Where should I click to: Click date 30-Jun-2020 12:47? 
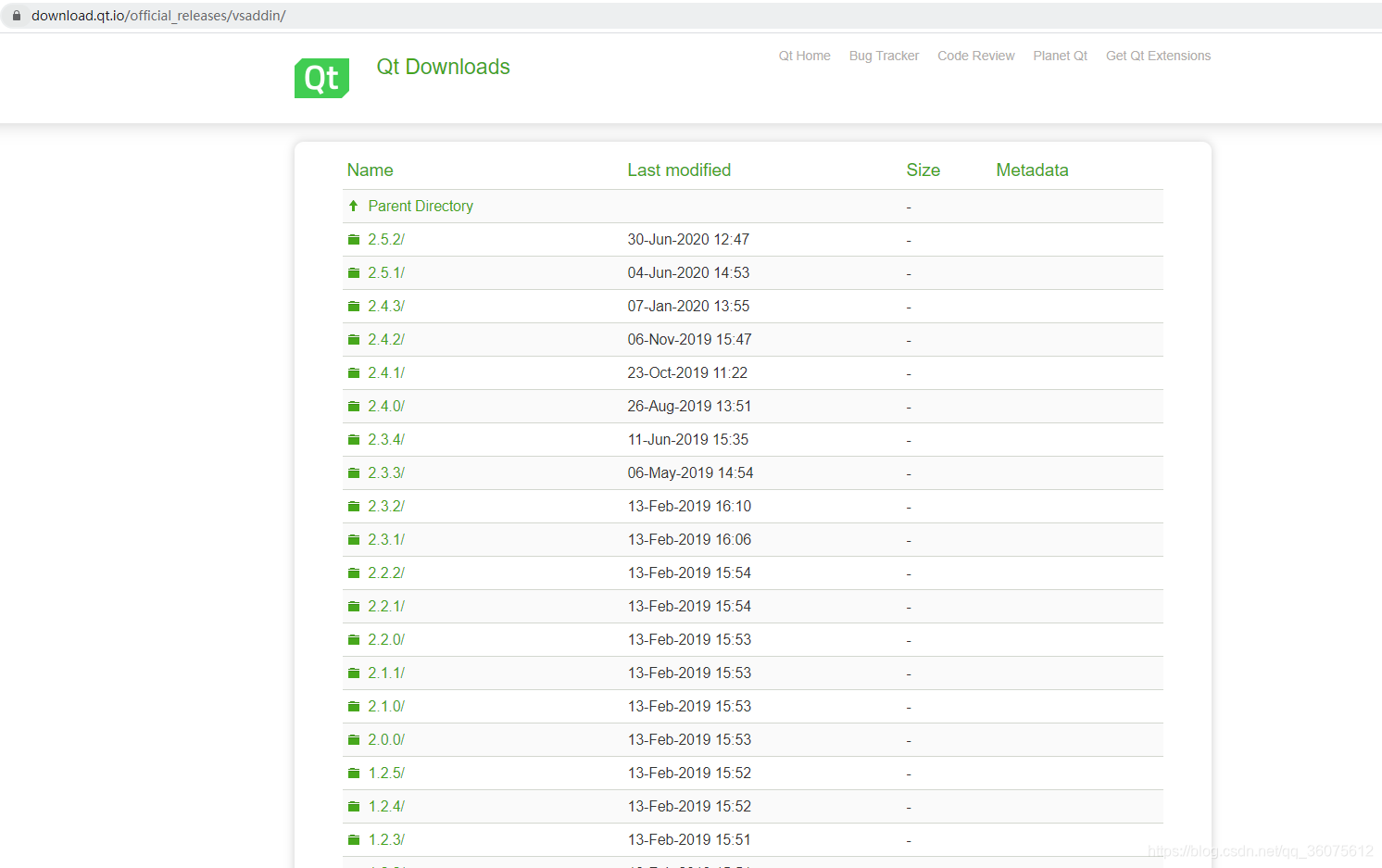click(x=688, y=239)
